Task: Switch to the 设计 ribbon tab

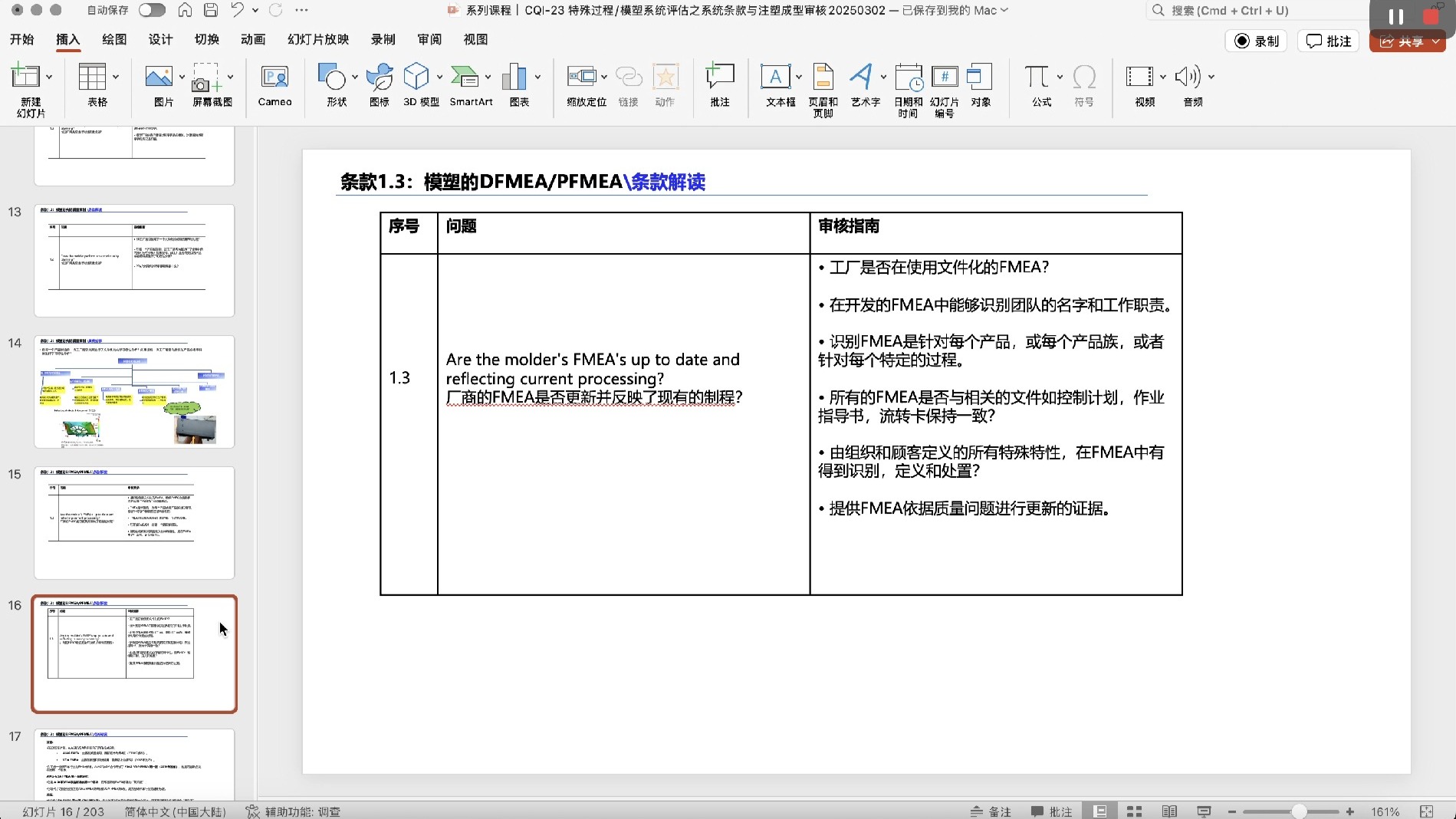Action: click(159, 39)
